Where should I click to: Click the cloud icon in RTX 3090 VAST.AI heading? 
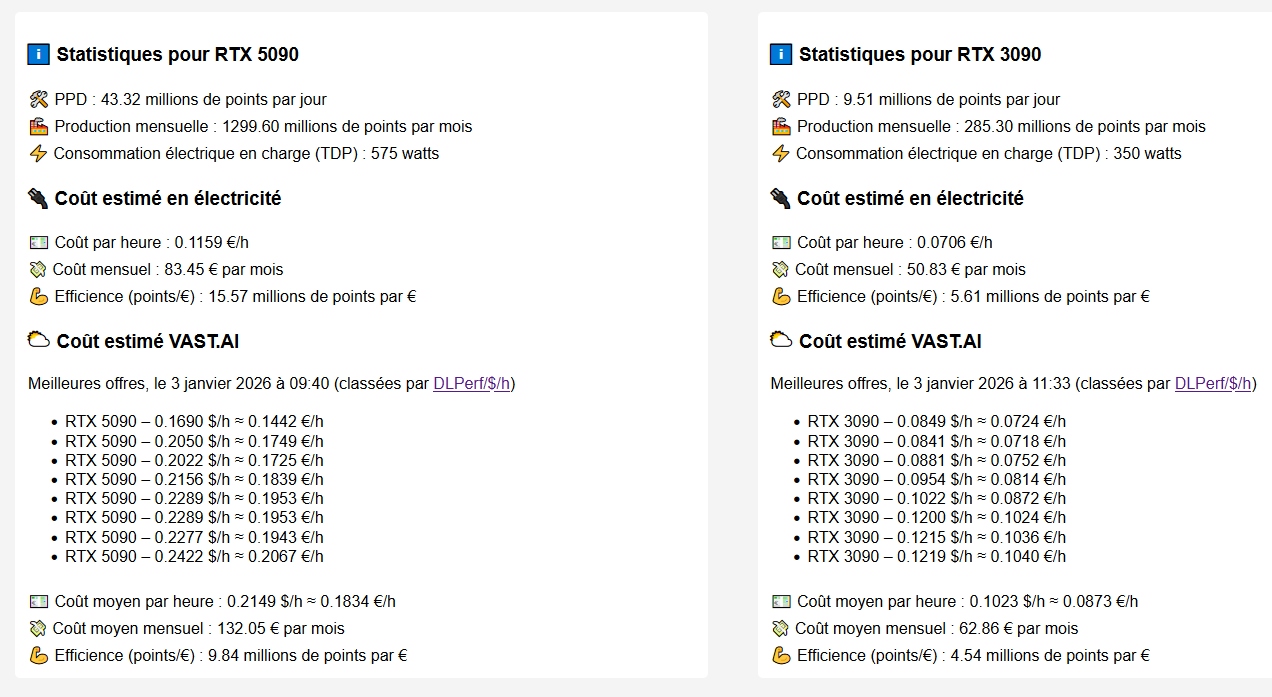pos(781,341)
